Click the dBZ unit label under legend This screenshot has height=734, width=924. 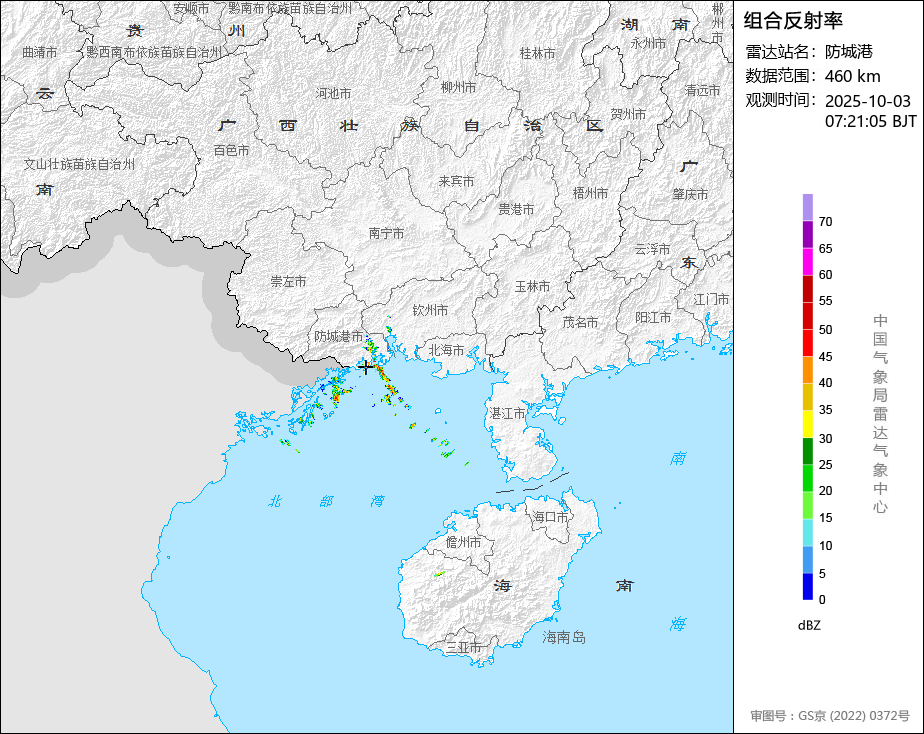coord(809,625)
